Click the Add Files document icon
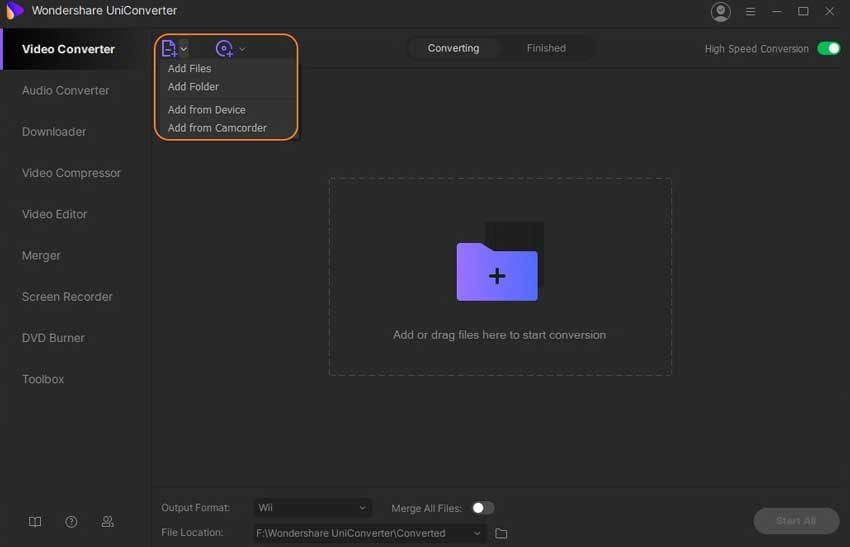Screen dimensions: 850x547 (x=169, y=49)
